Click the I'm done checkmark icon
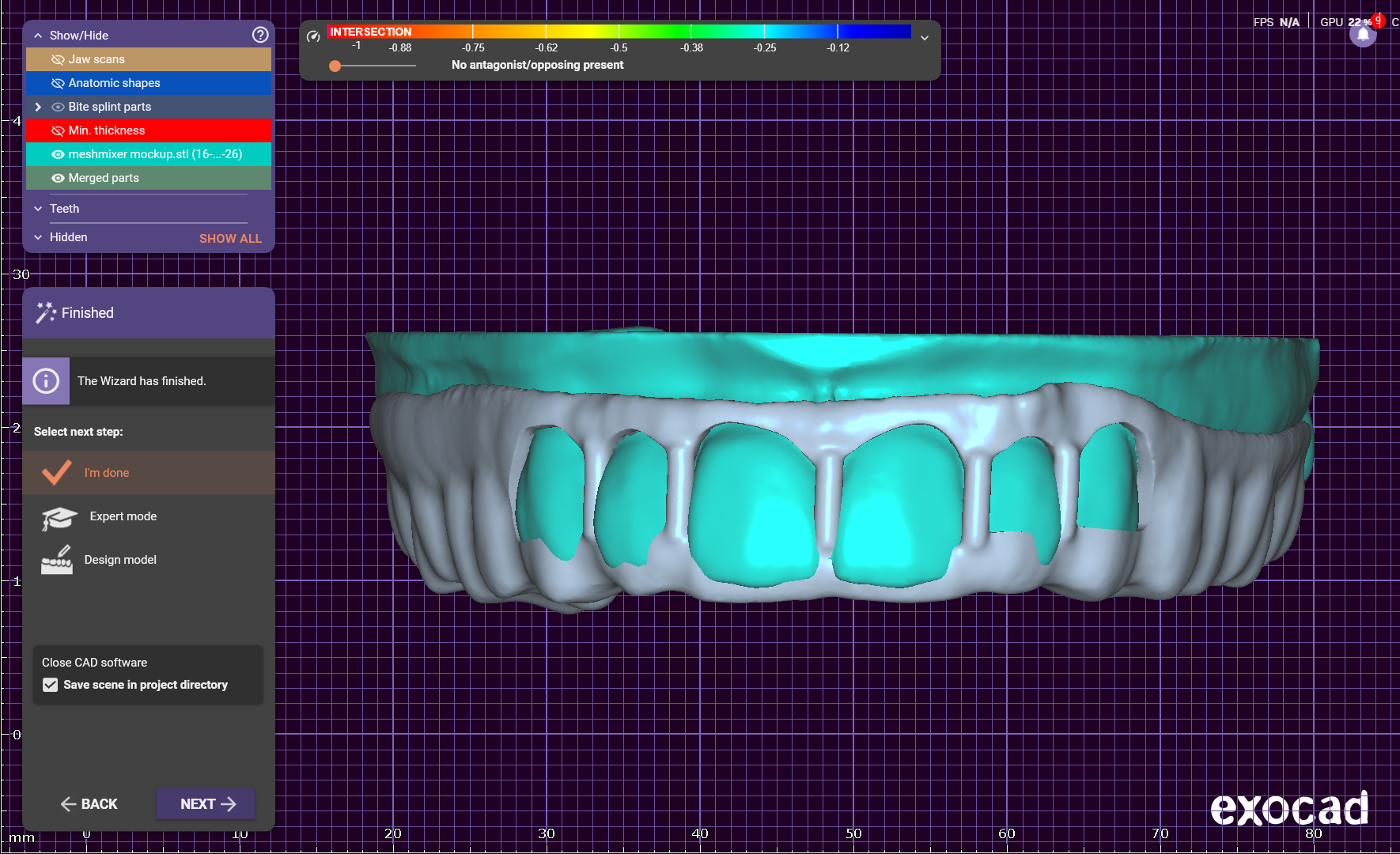This screenshot has width=1400, height=854. (57, 473)
